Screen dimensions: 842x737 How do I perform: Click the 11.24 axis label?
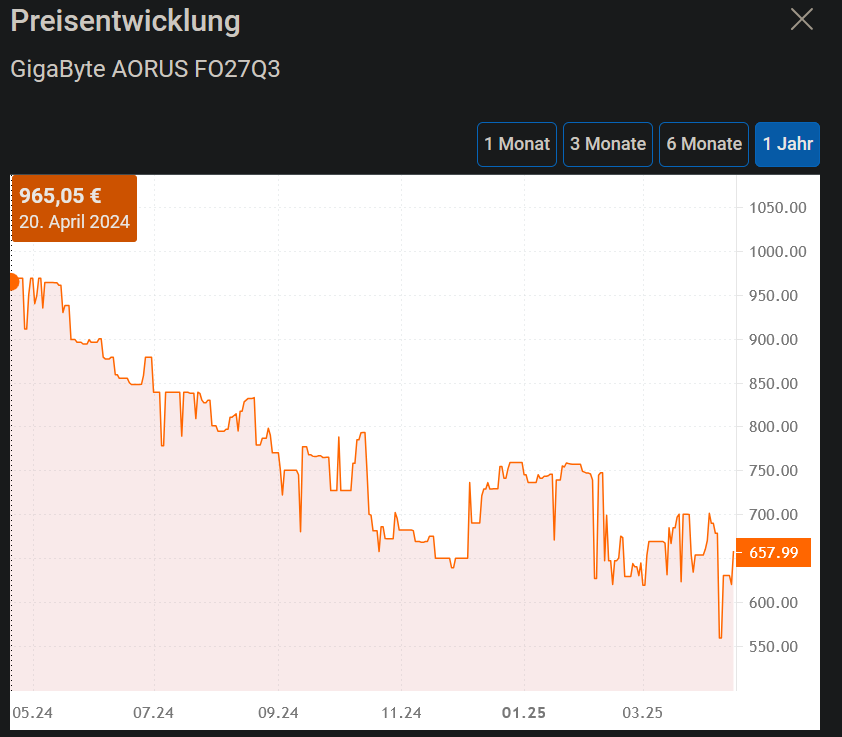400,713
